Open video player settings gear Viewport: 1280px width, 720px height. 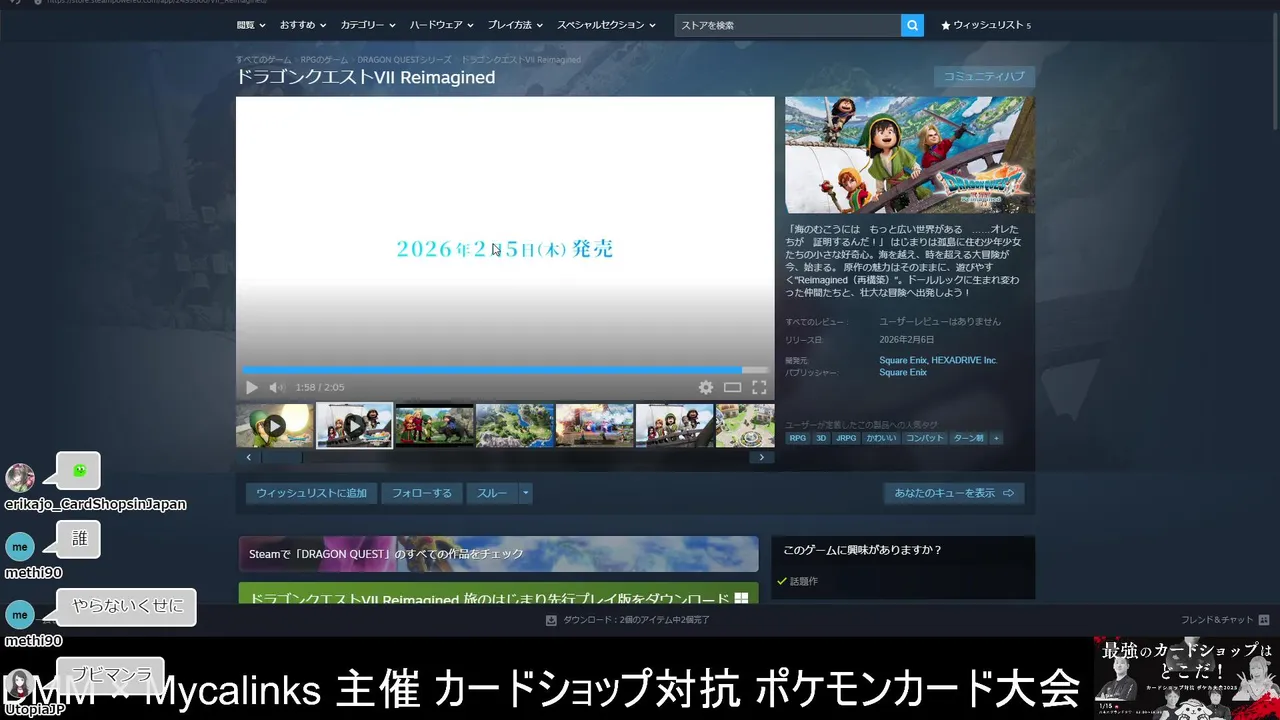[x=706, y=387]
